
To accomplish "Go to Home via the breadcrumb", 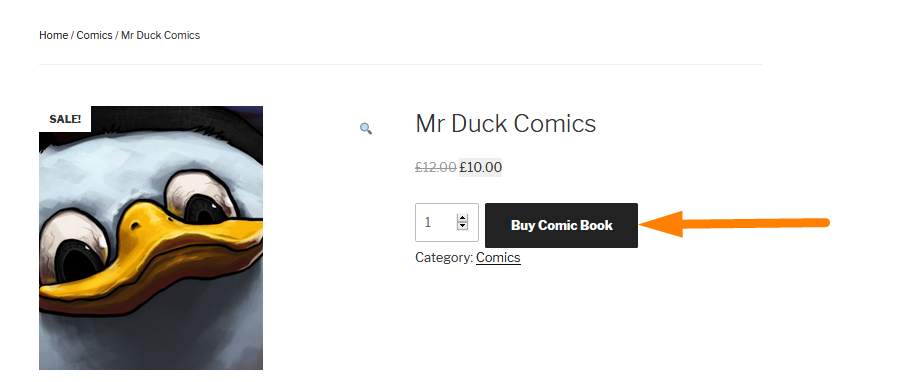I will (53, 35).
